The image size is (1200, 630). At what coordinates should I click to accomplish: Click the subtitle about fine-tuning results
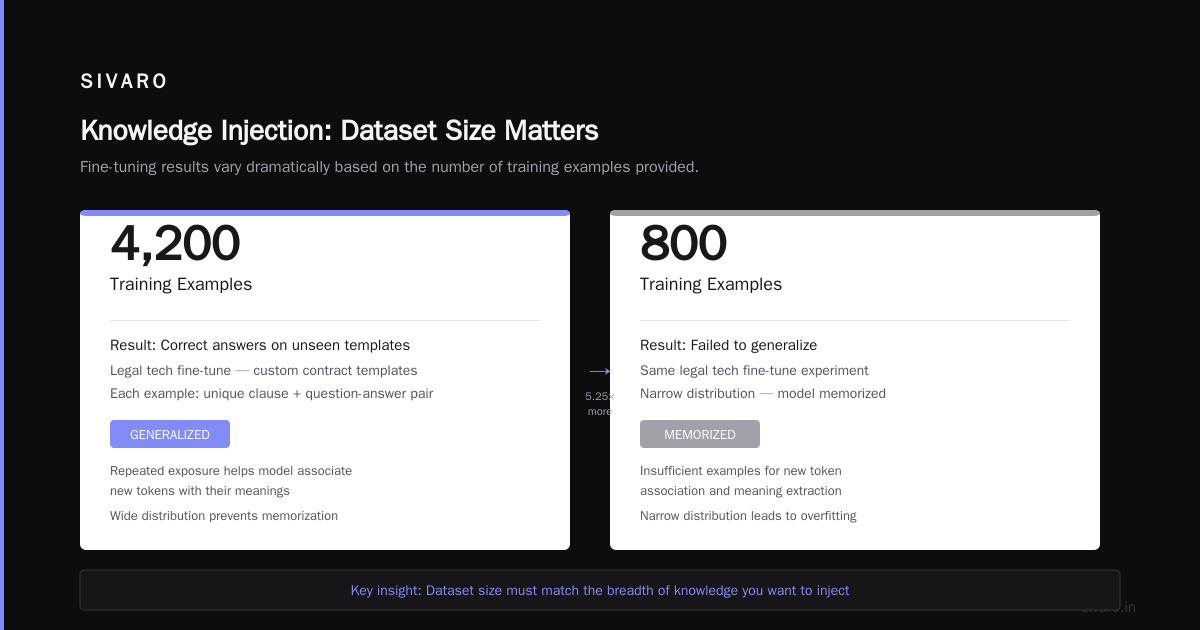(x=389, y=167)
